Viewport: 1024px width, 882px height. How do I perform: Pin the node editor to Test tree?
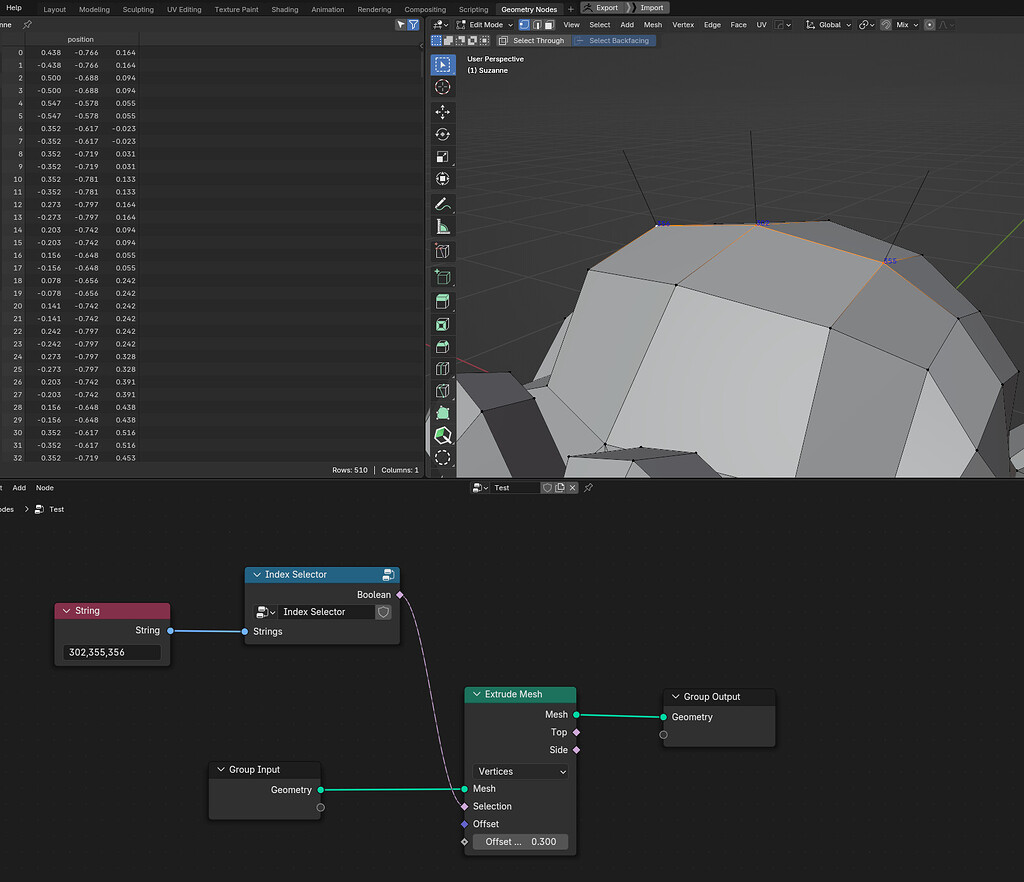click(x=588, y=488)
